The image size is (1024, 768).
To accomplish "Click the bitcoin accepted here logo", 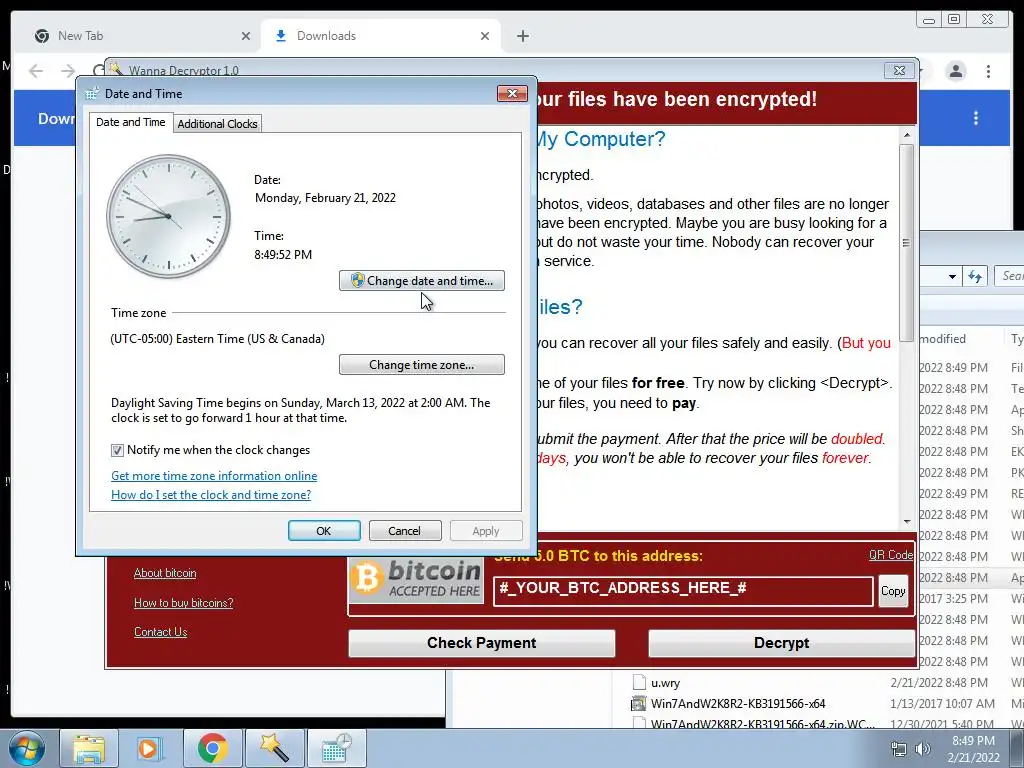I will click(416, 580).
